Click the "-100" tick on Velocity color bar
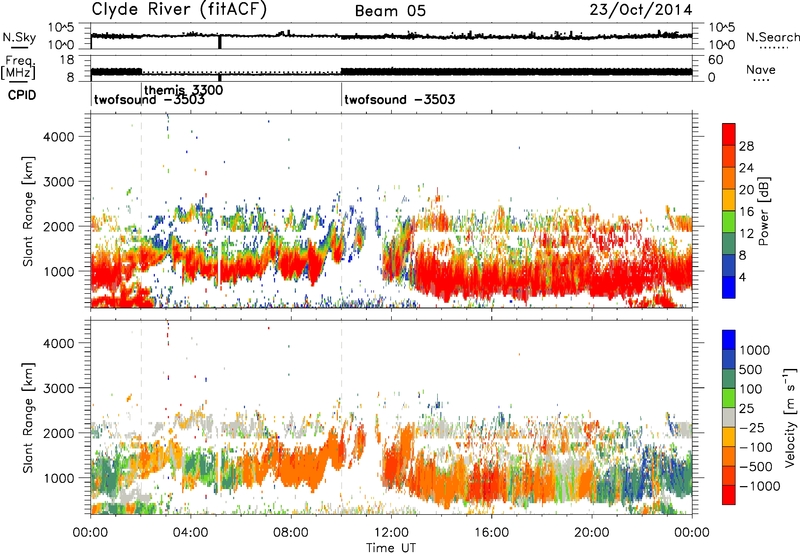 [x=756, y=447]
